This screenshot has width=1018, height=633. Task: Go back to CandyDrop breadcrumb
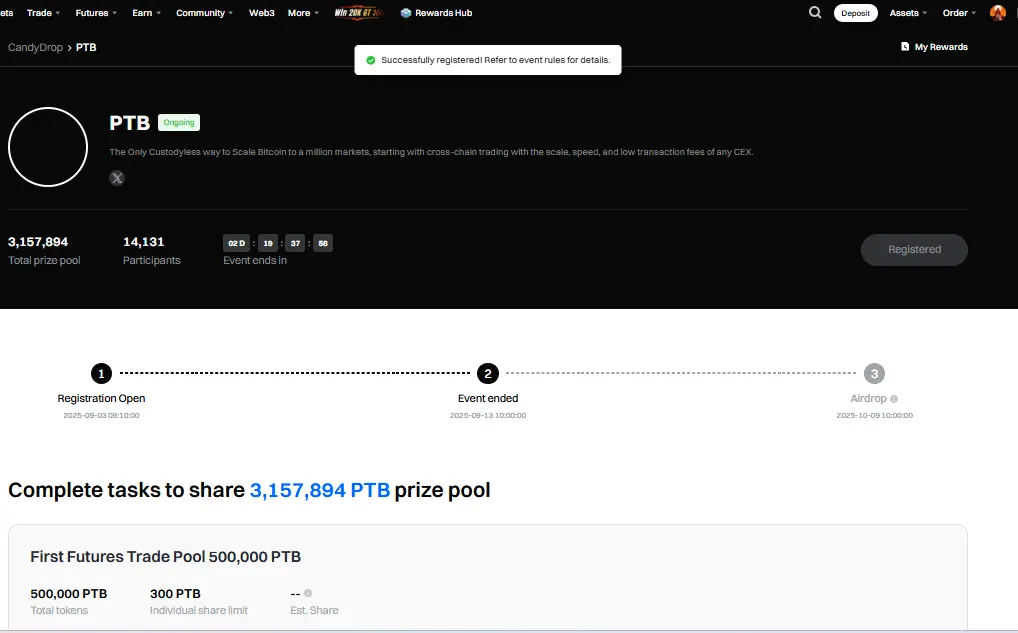pos(35,47)
